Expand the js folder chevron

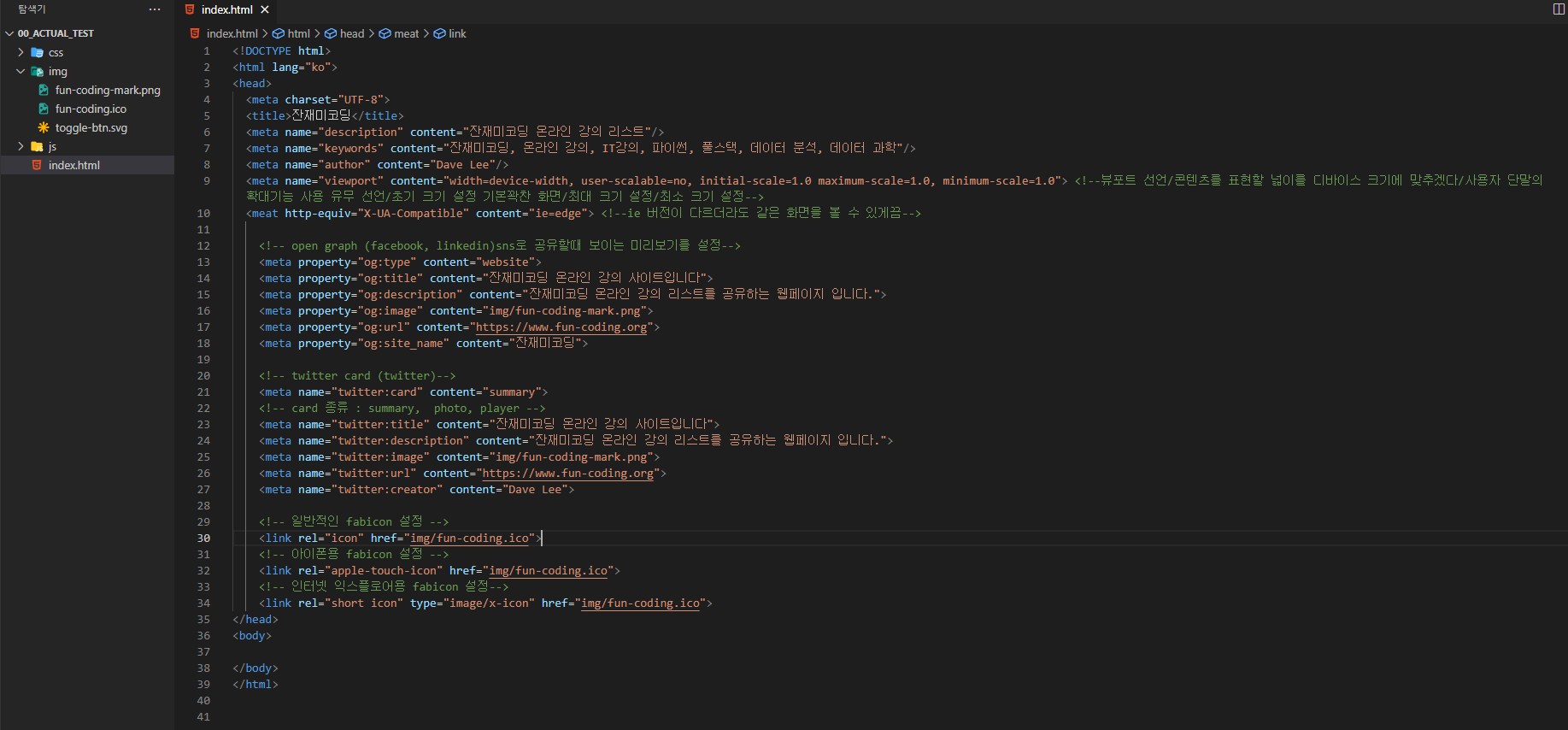click(x=21, y=146)
